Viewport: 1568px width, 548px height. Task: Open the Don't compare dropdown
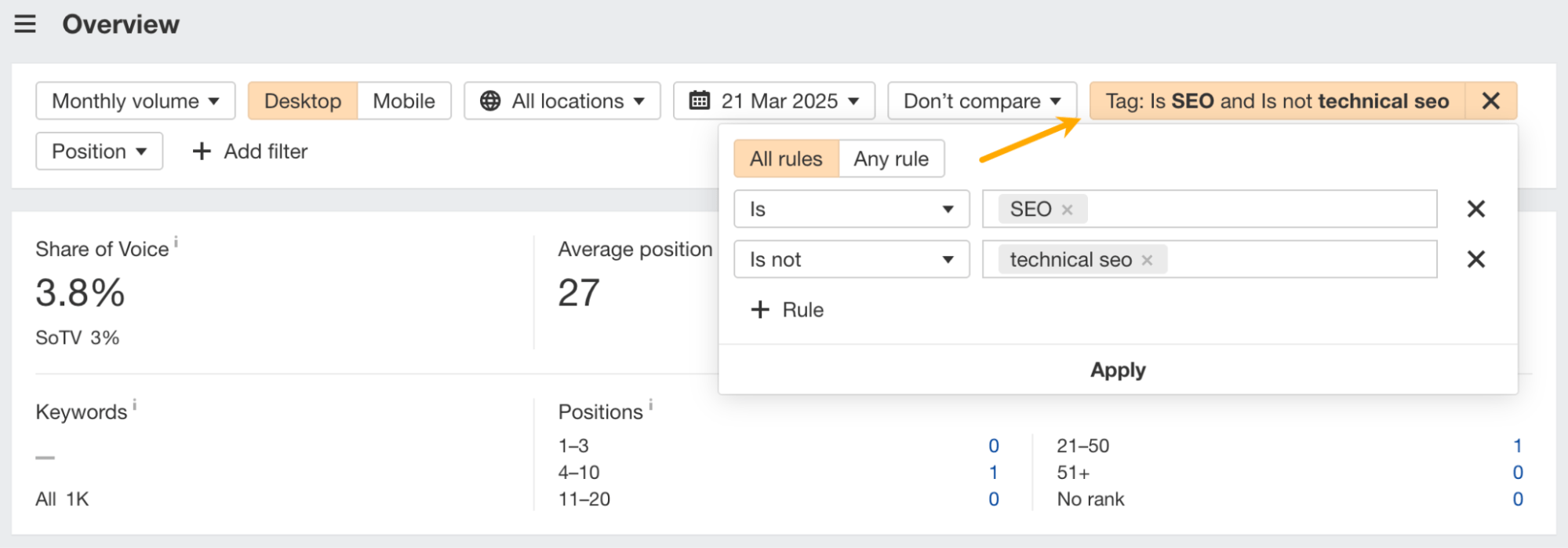coord(982,101)
